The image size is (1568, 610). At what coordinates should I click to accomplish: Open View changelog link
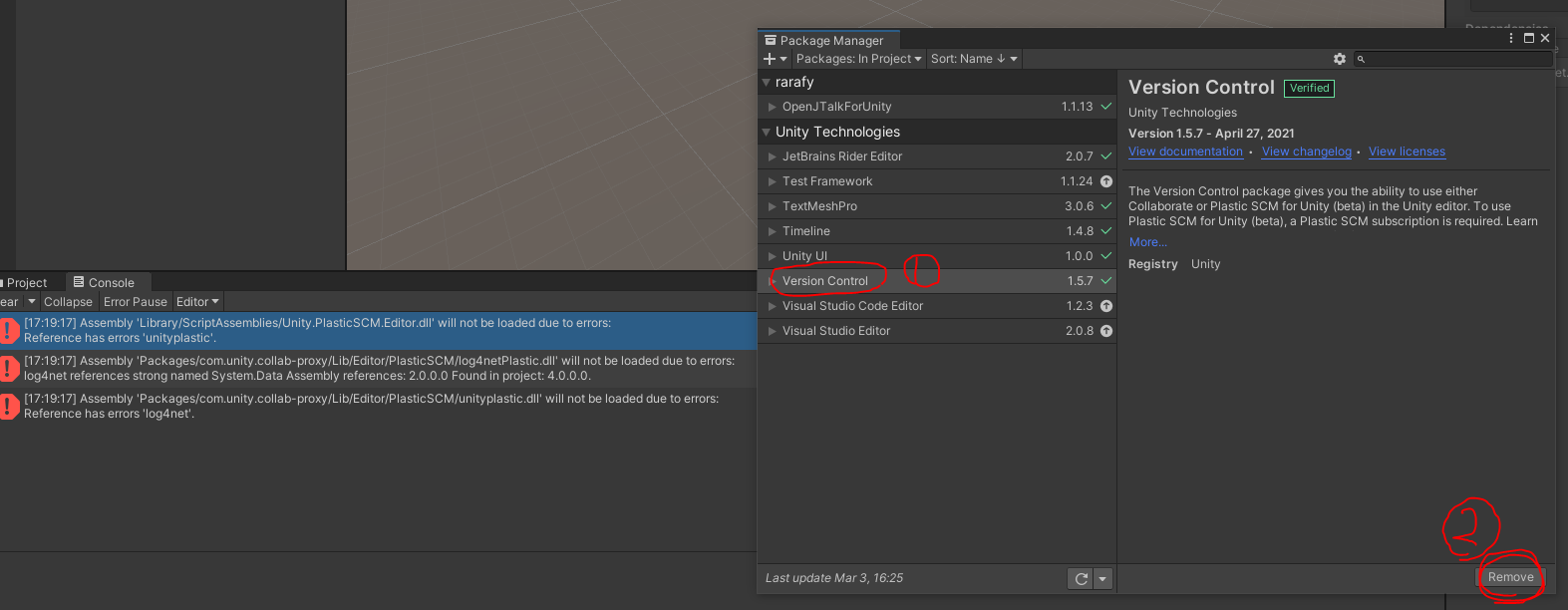[x=1306, y=152]
